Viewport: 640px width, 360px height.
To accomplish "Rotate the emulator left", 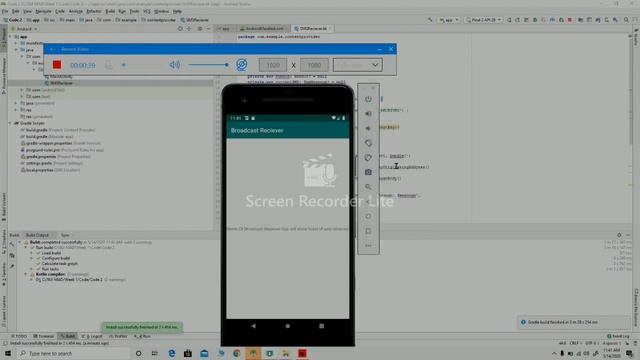I will coord(368,143).
